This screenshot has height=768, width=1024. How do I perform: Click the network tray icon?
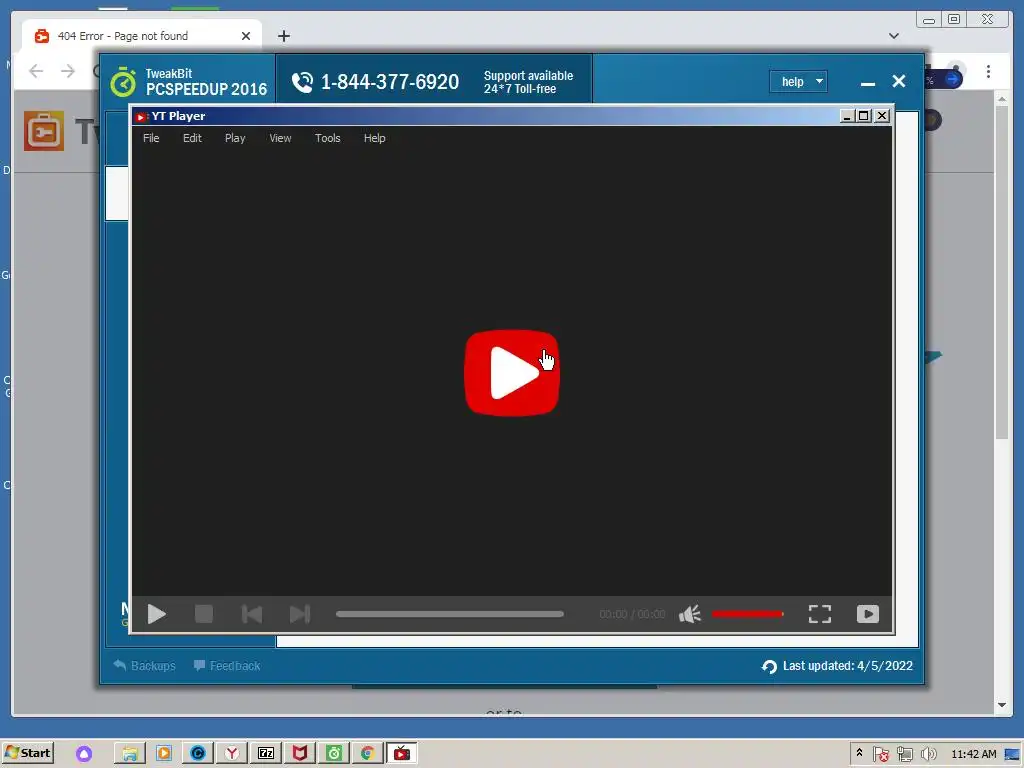[904, 754]
